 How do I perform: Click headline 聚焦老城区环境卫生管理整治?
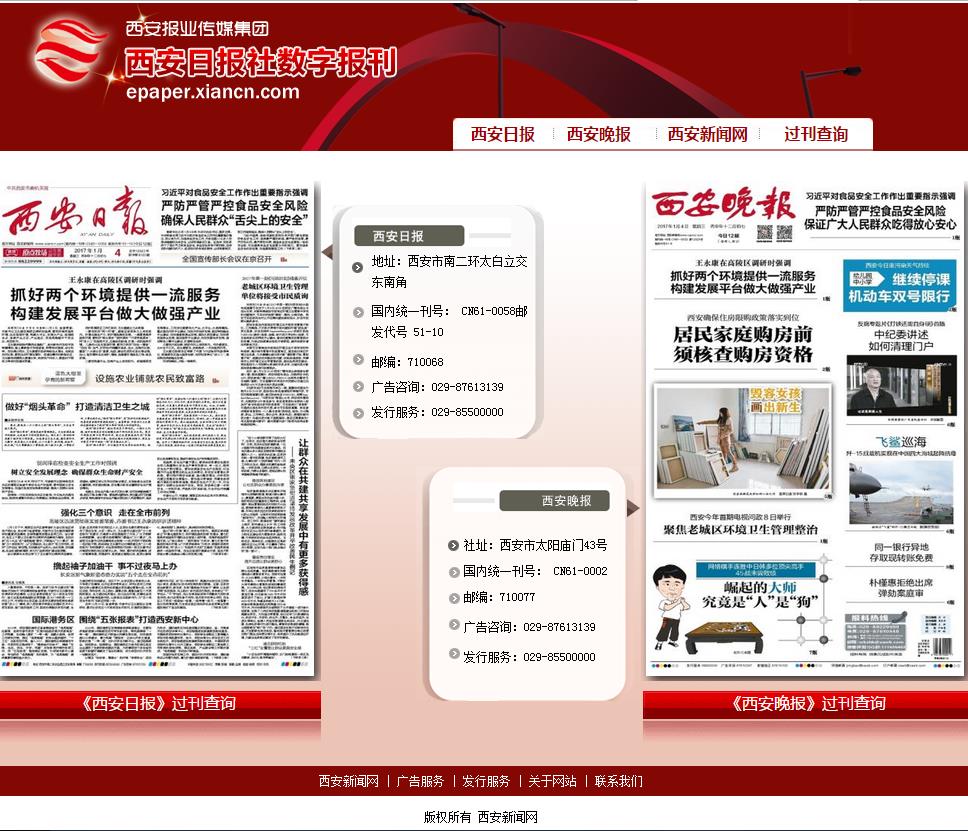click(x=740, y=530)
